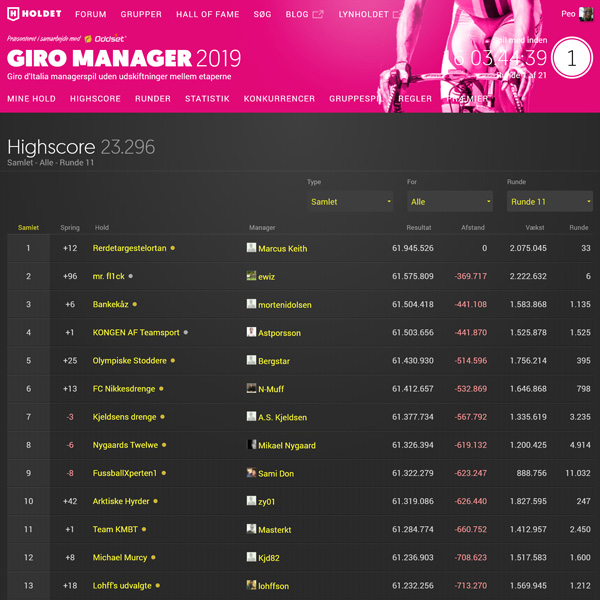
Task: Open team Michael Murcy
Action: click(120, 557)
